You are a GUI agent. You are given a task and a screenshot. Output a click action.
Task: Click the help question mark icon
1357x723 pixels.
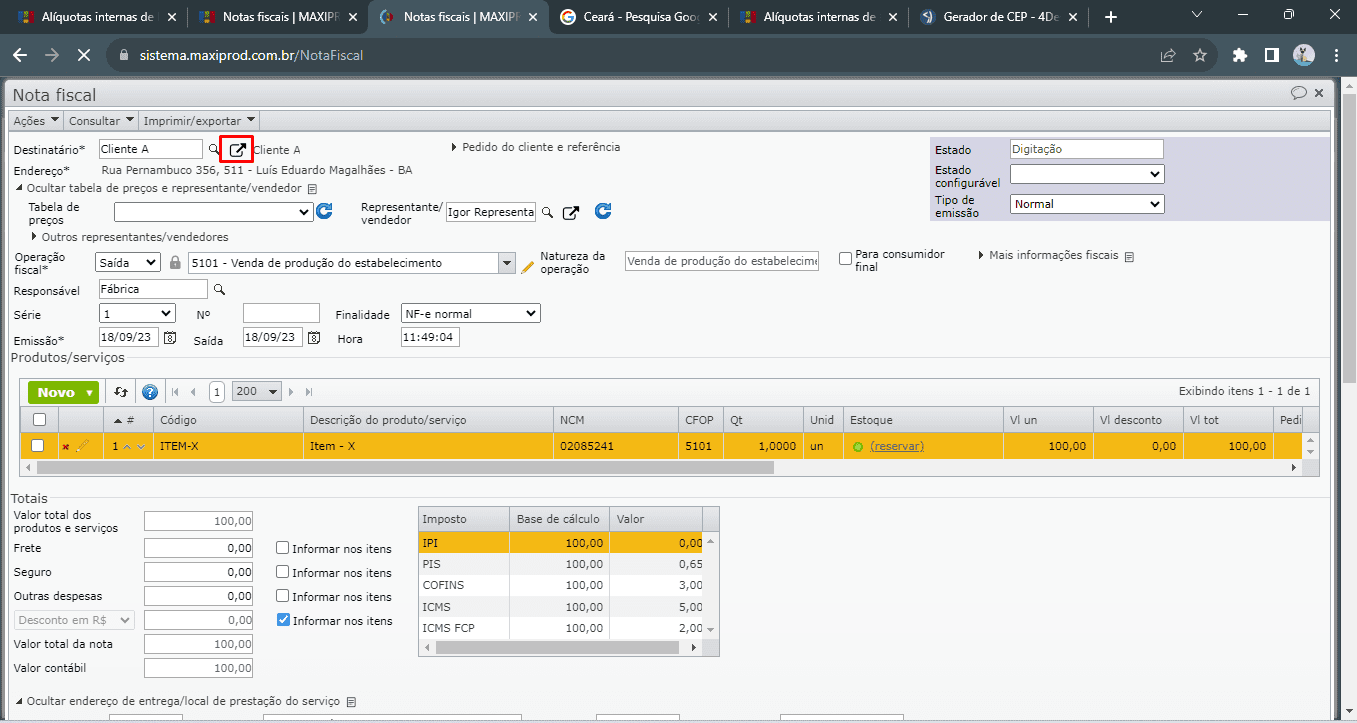click(x=150, y=392)
